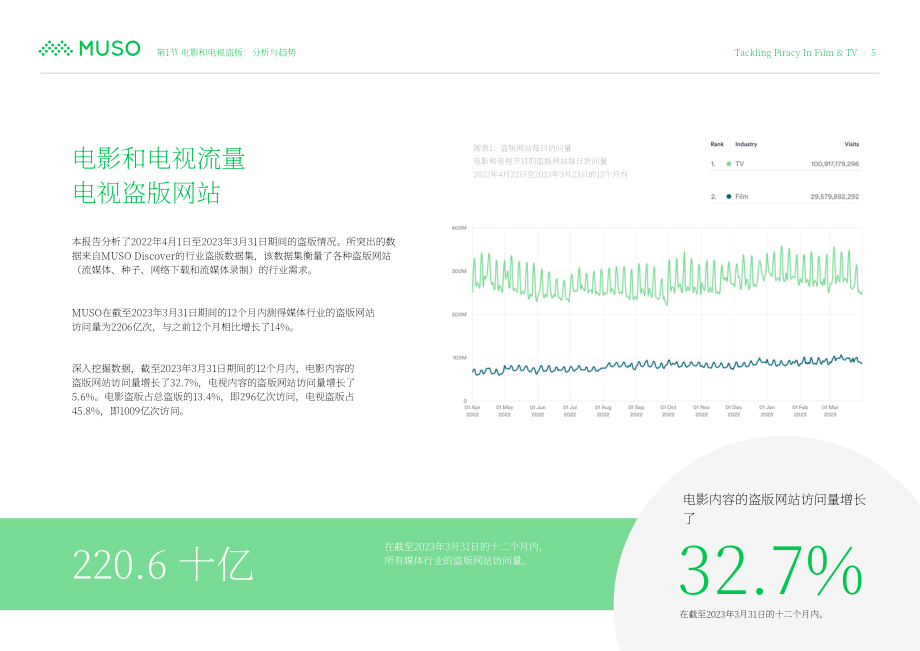Click the '01 Aug 2022' x-axis label
The width and height of the screenshot is (920, 651).
click(x=603, y=411)
